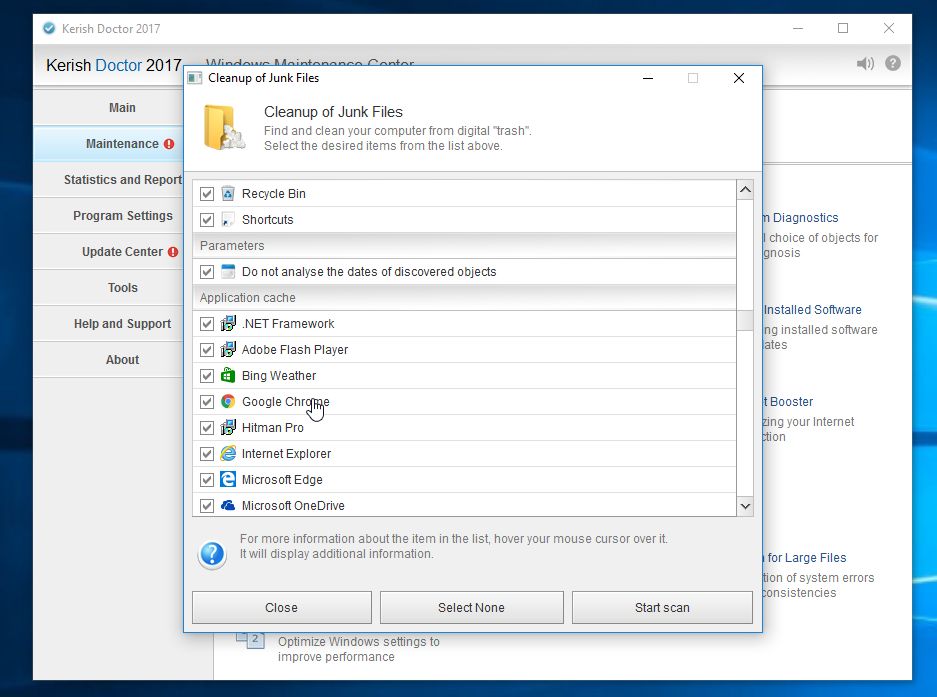The width and height of the screenshot is (937, 697).
Task: Click 'Optimize Windows settings' item in background
Action: 359,649
